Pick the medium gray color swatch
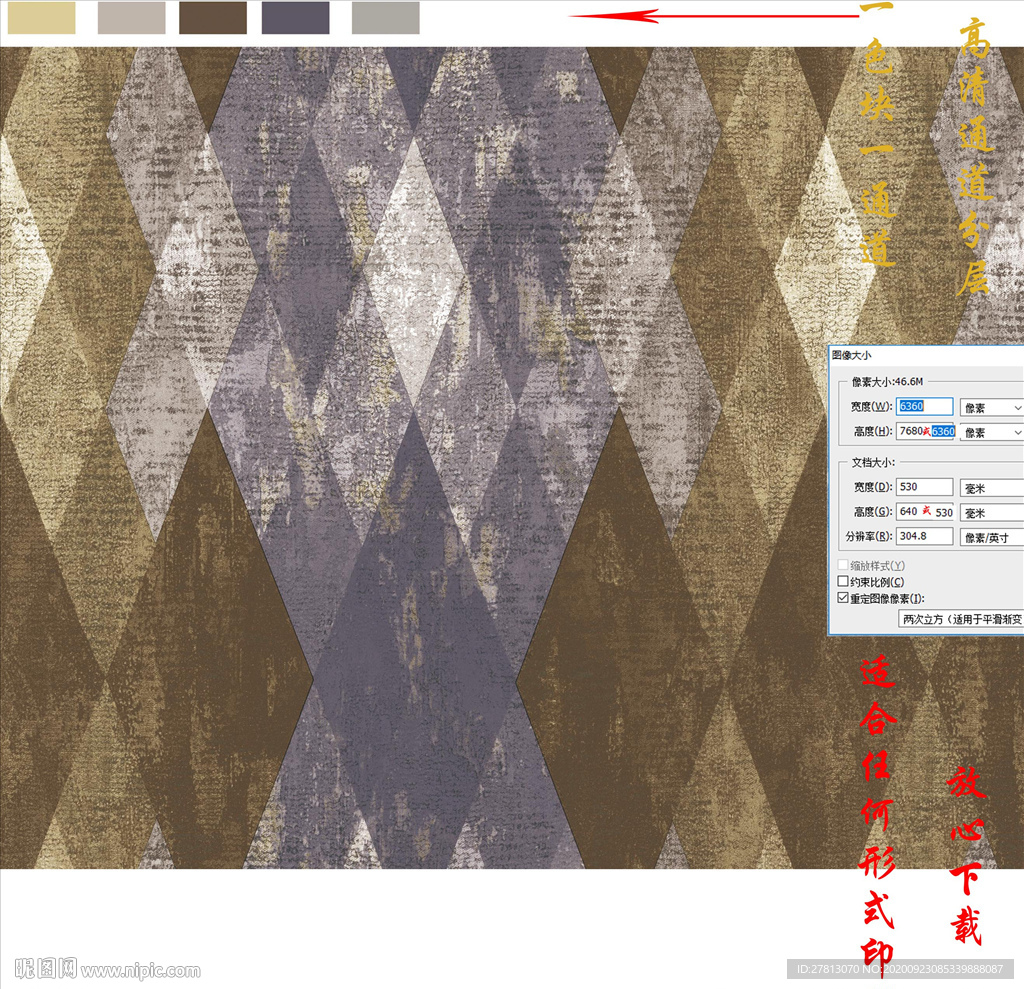 385,17
